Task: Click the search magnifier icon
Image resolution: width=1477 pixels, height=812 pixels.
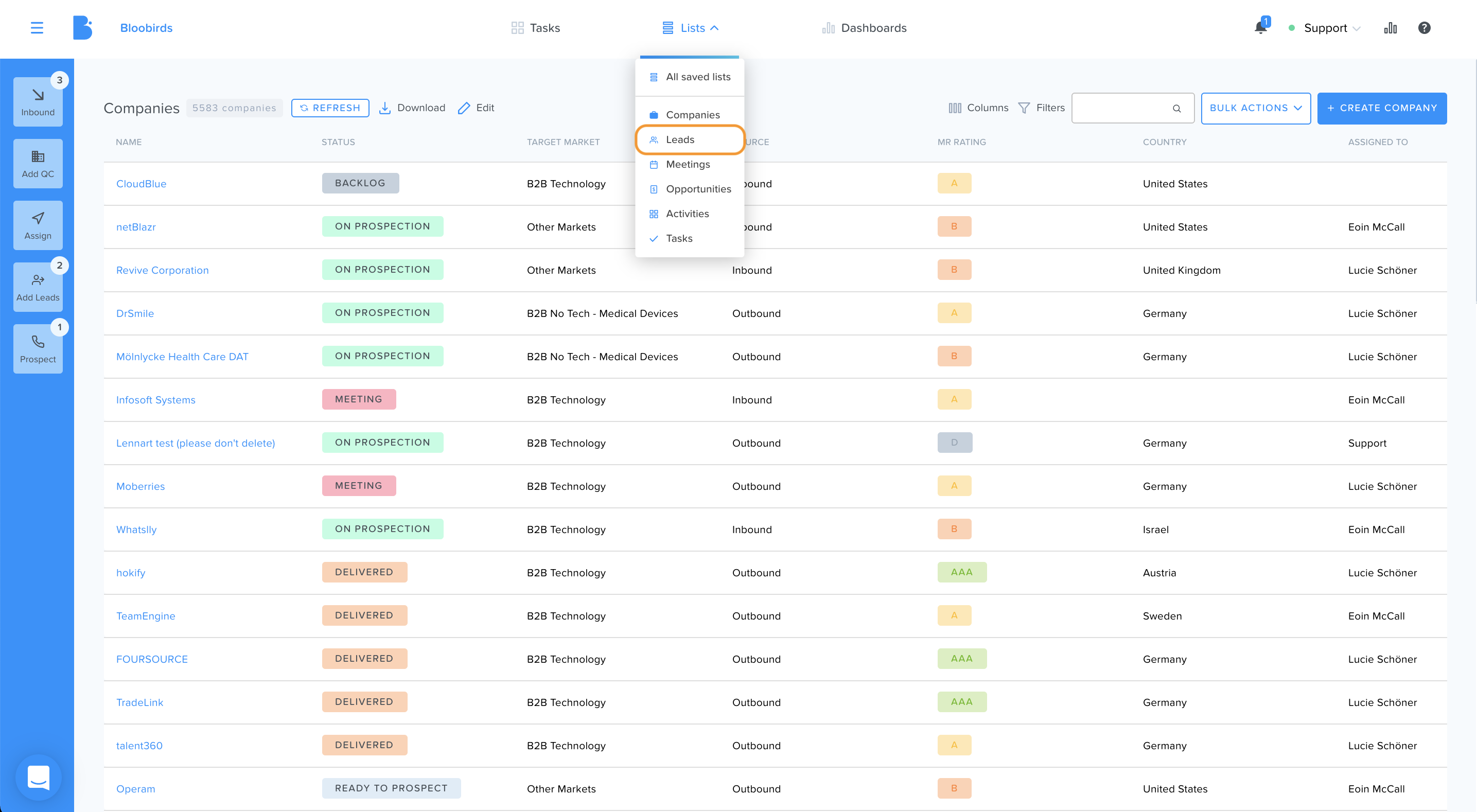Action: coord(1176,108)
